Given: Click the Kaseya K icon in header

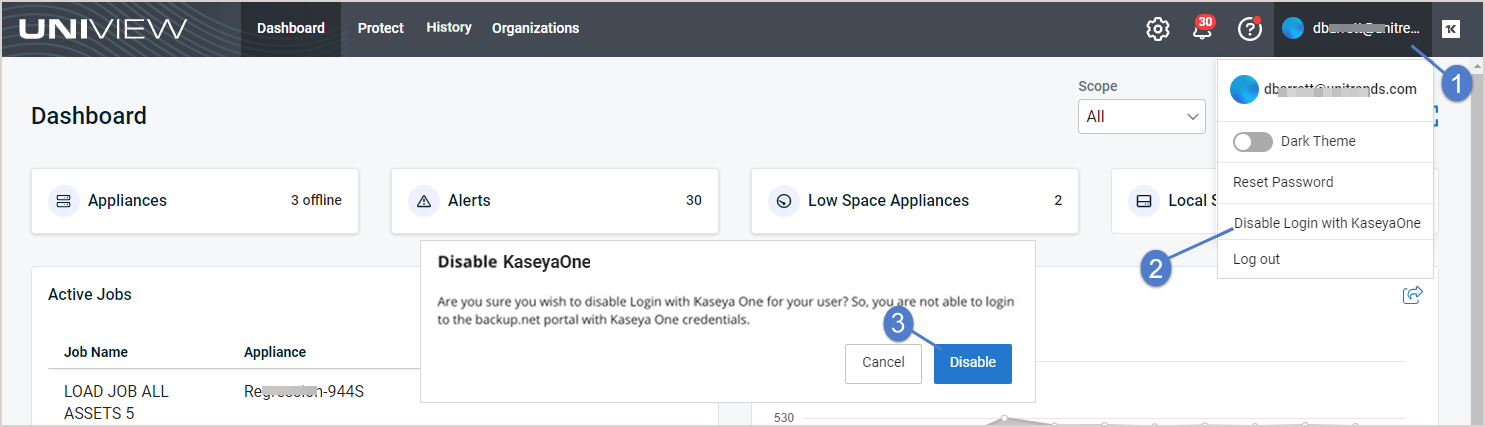Looking at the screenshot, I should click(1451, 29).
